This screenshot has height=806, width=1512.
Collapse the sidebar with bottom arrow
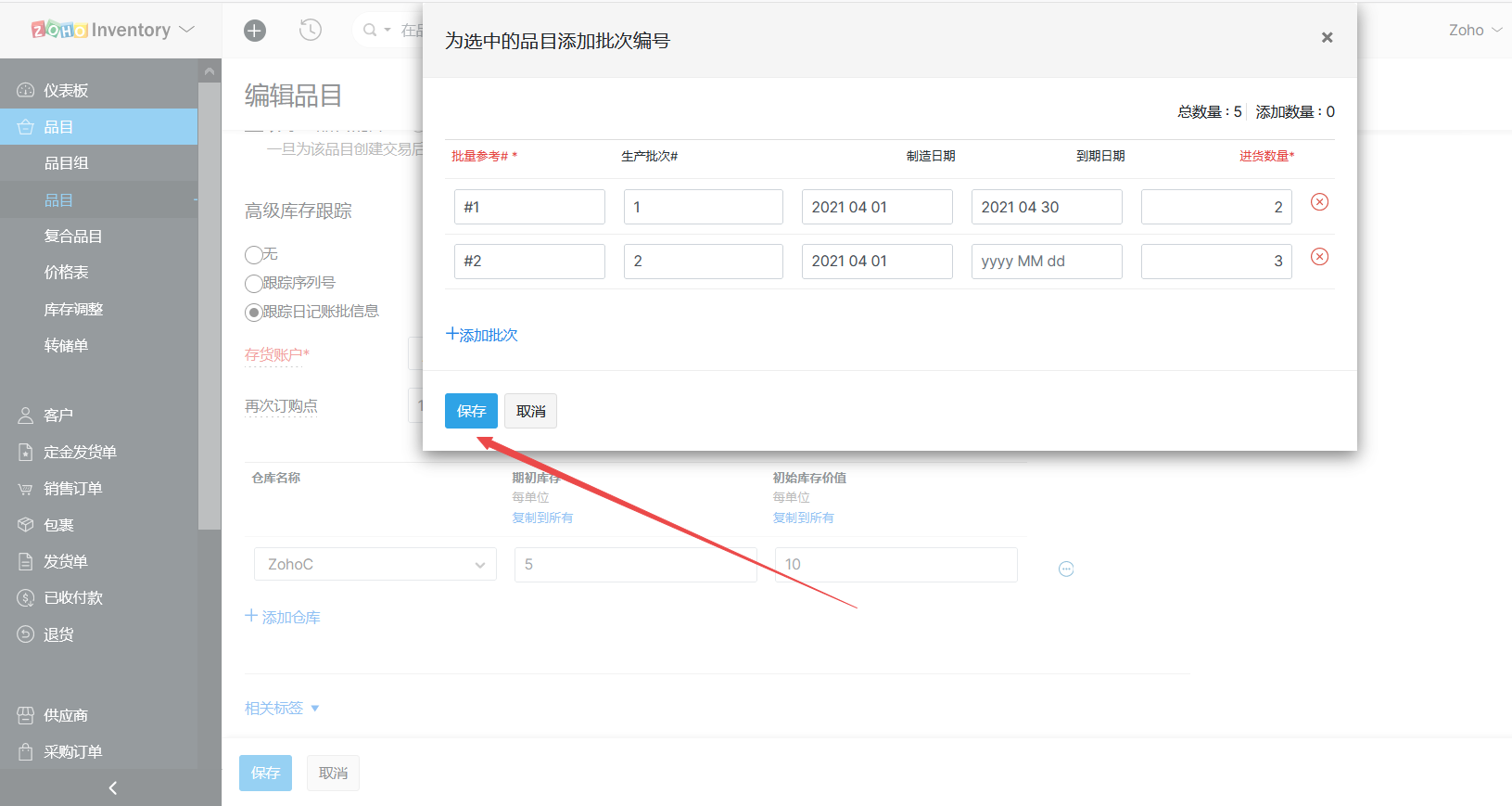[x=112, y=787]
